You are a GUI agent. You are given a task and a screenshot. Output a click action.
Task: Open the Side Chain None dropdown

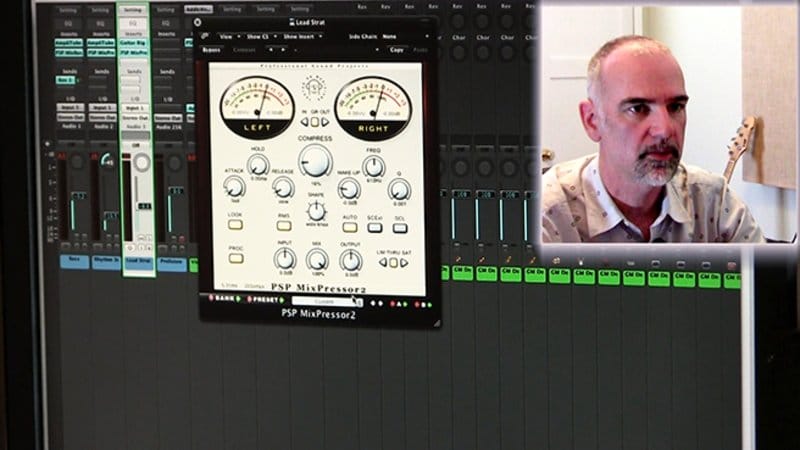[405, 36]
